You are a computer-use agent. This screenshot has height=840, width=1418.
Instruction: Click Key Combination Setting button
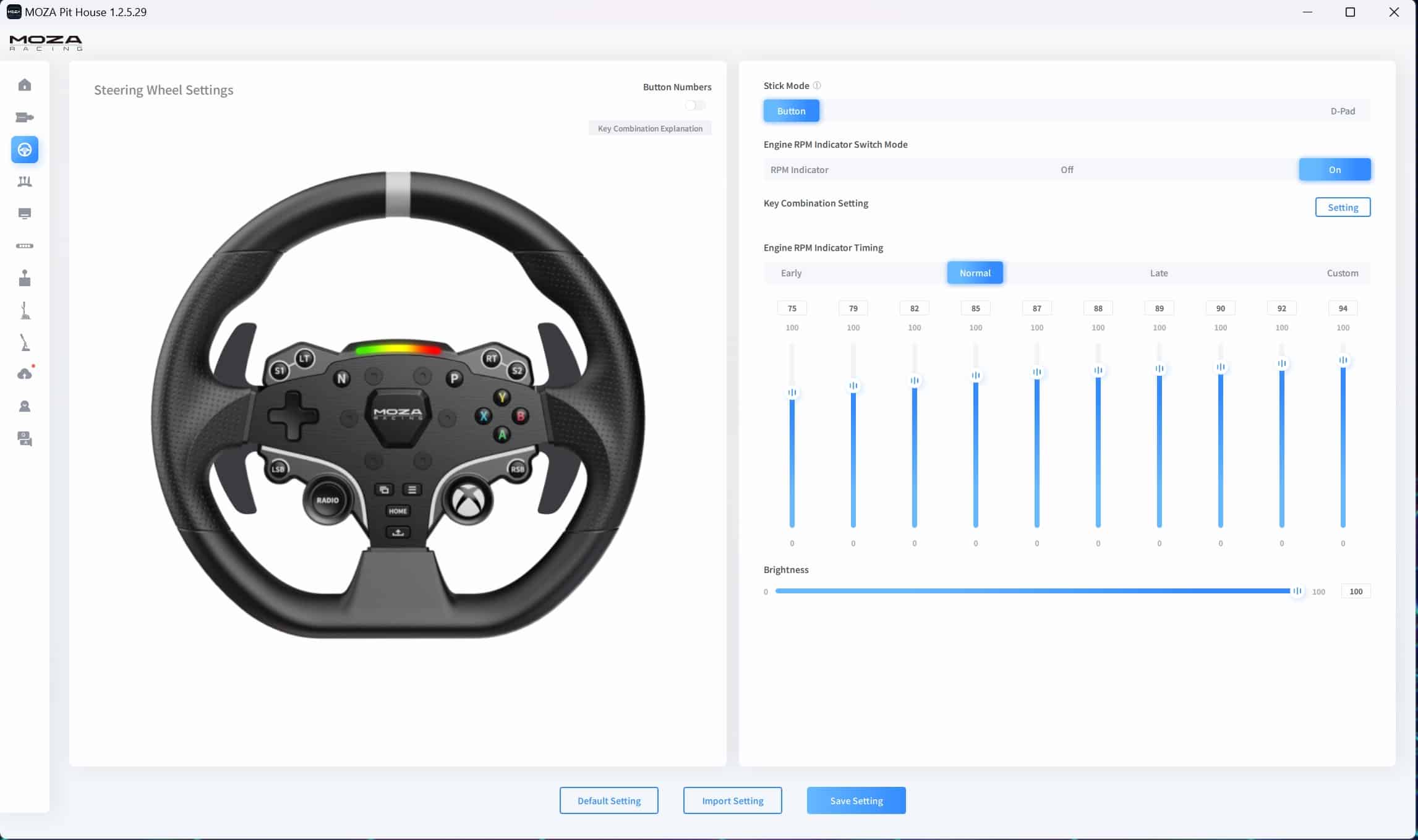point(1343,208)
